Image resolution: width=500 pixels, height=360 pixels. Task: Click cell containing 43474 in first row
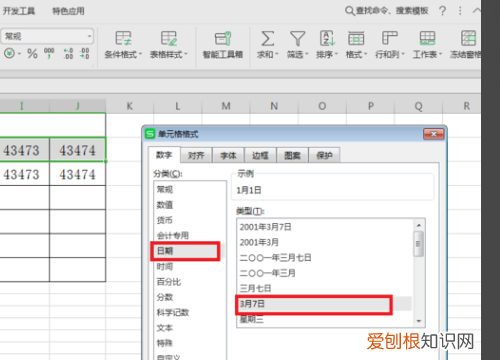click(77, 150)
